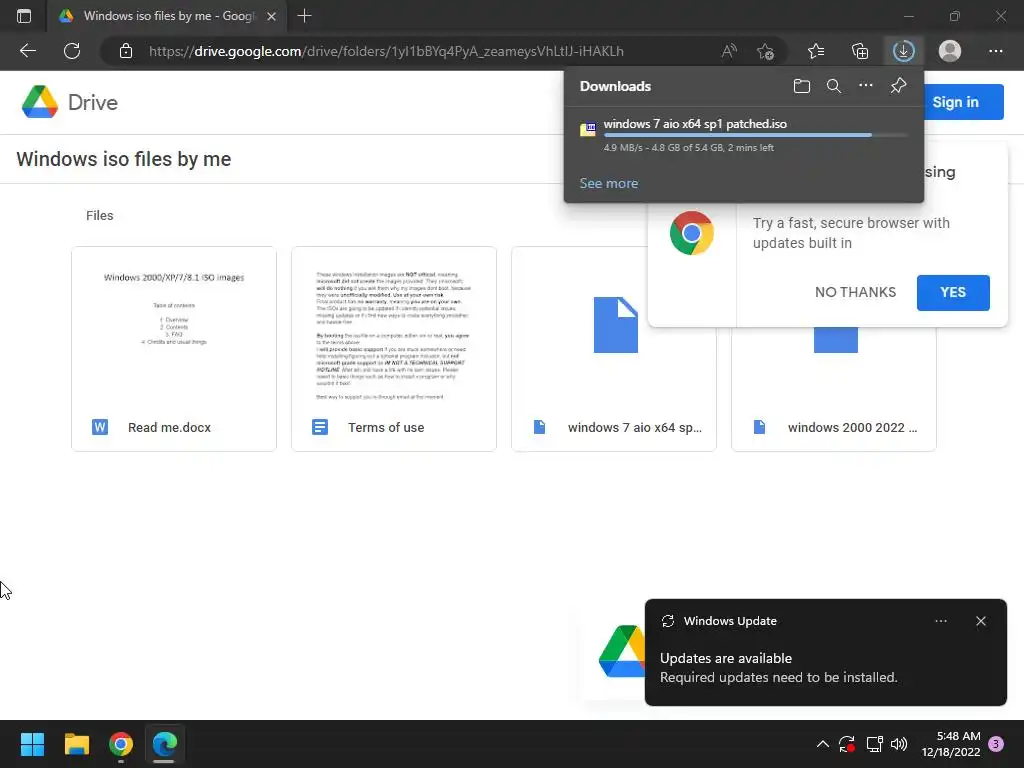
Task: Open Windows Update notification options menu
Action: click(x=940, y=621)
